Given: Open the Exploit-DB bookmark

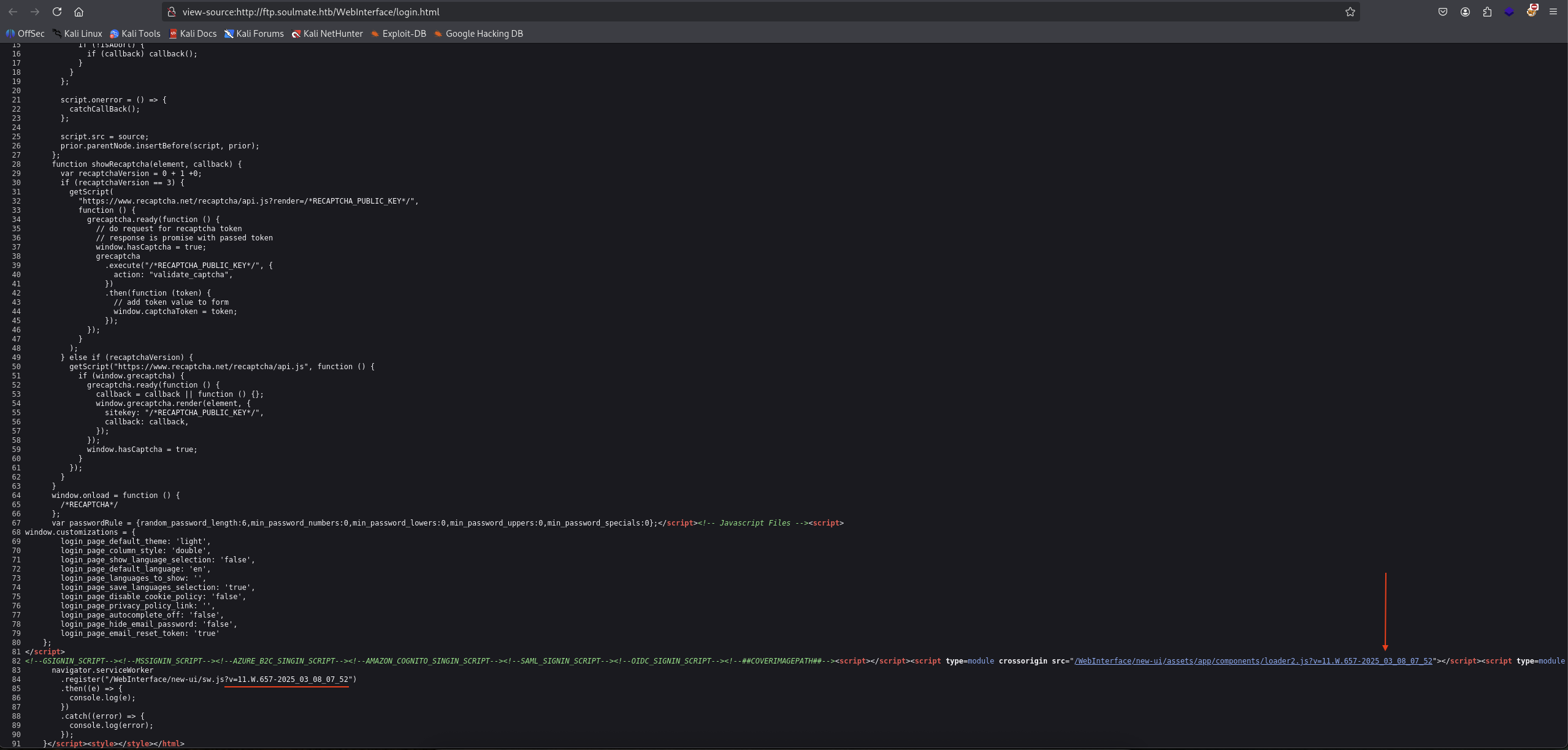Looking at the screenshot, I should click(398, 34).
